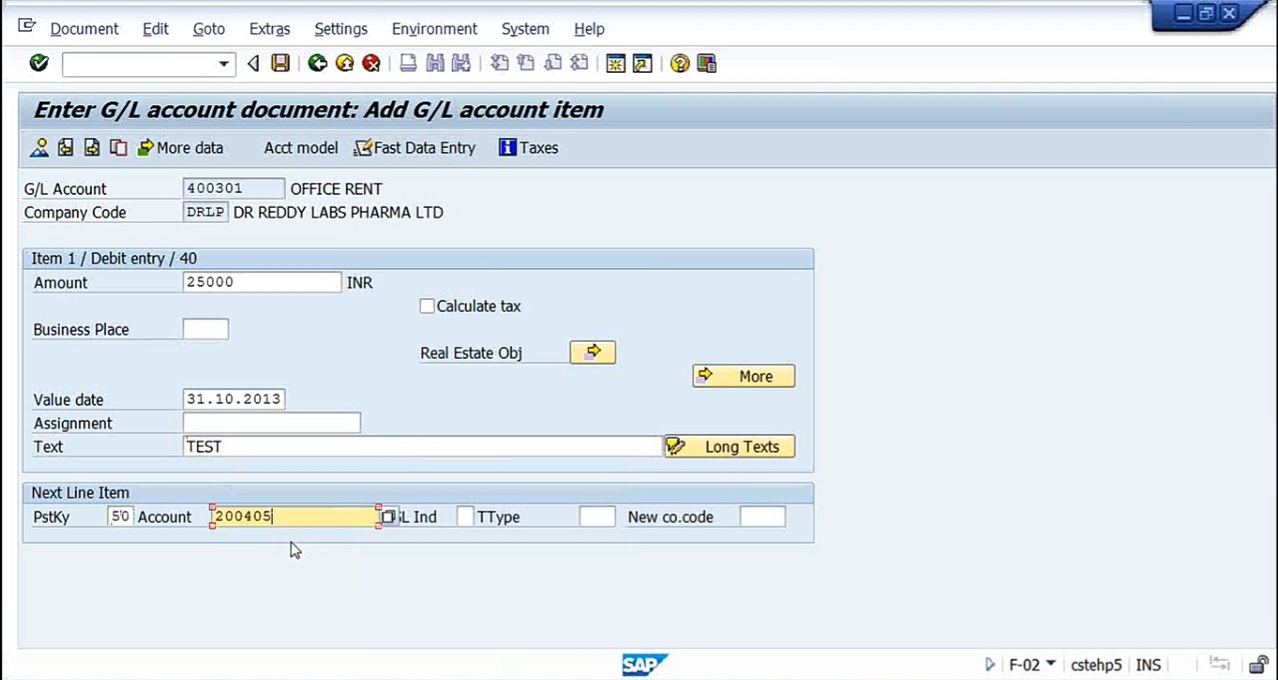Click the person-and-mountain icon in application toolbar
The width and height of the screenshot is (1278, 680).
point(39,148)
